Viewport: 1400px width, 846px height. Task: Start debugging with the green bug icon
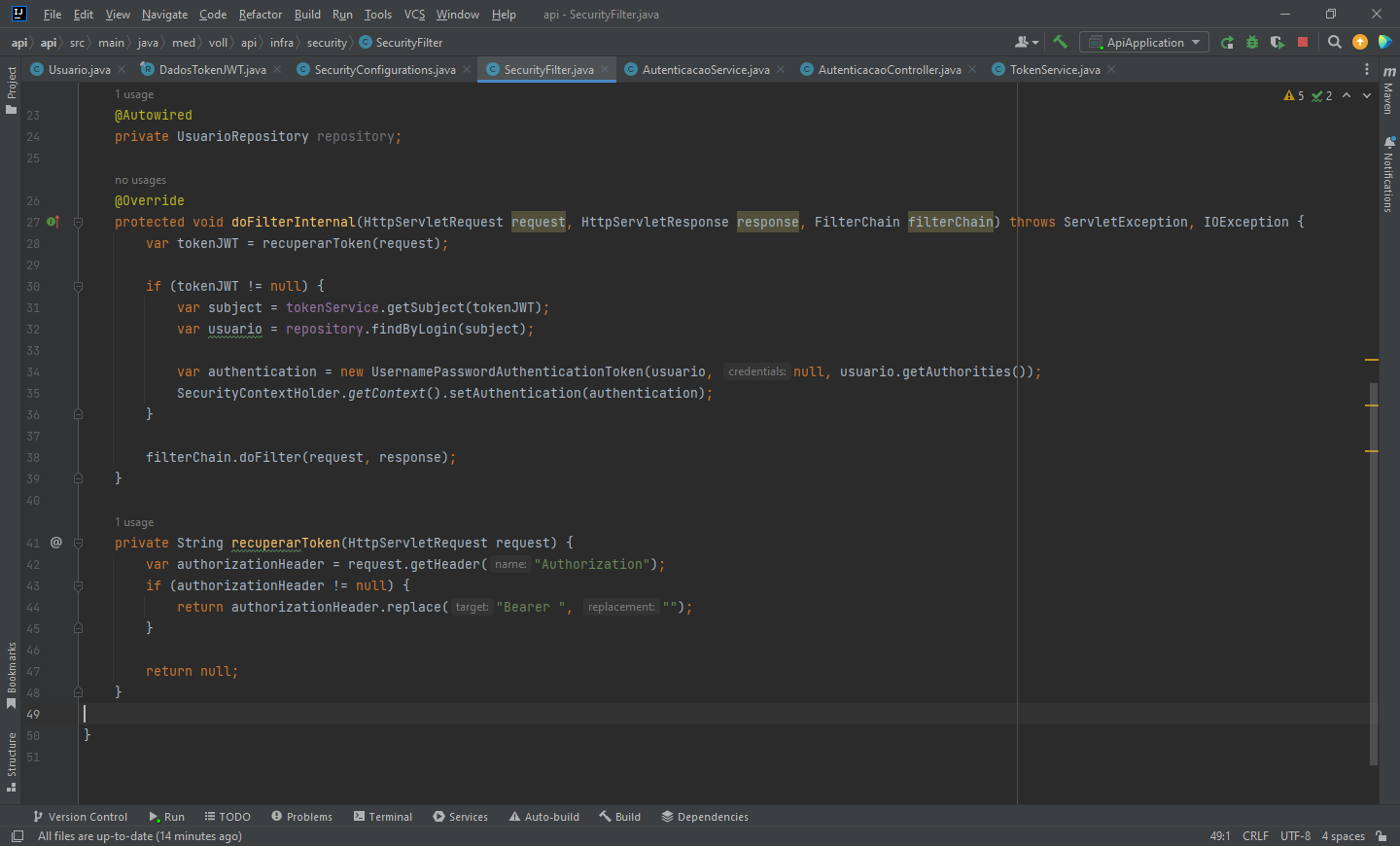[1252, 42]
